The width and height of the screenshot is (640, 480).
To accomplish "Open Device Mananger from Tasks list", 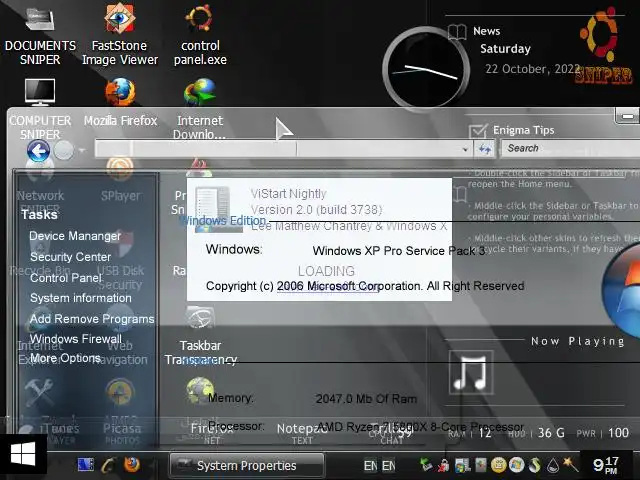I will pyautogui.click(x=75, y=236).
